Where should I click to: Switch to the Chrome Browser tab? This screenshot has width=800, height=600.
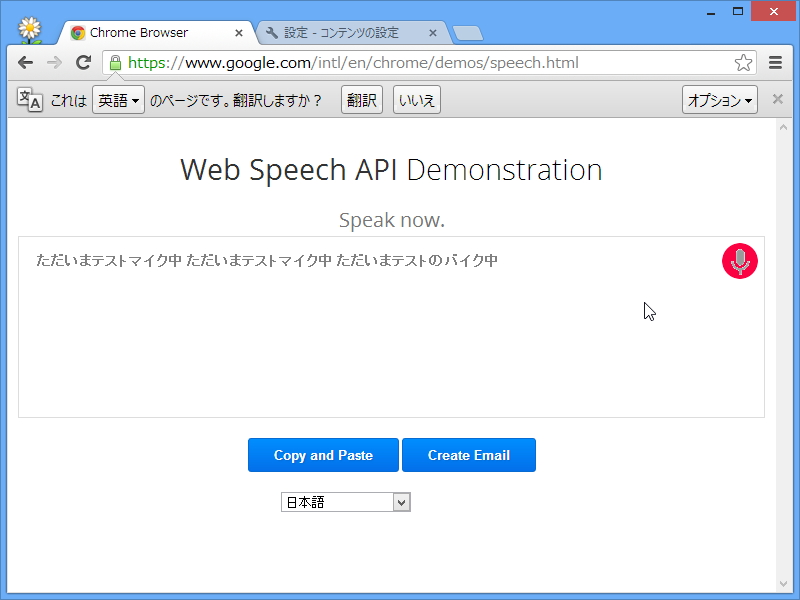pos(150,31)
